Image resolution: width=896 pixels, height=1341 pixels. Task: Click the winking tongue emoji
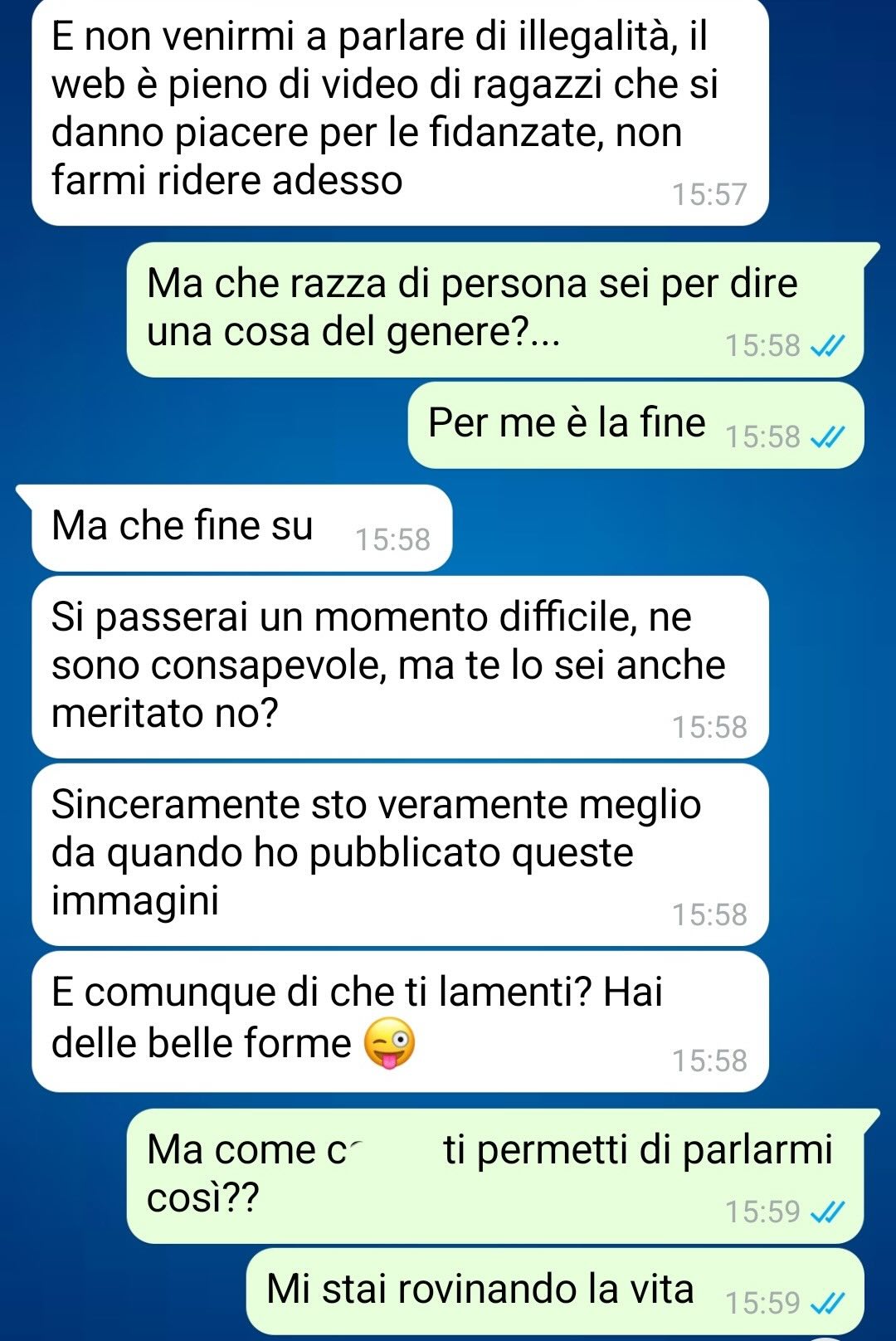click(390, 1042)
